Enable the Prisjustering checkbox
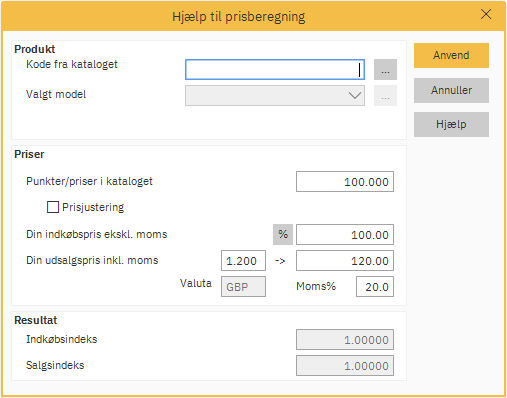Screen dimensions: 507x398 53,207
